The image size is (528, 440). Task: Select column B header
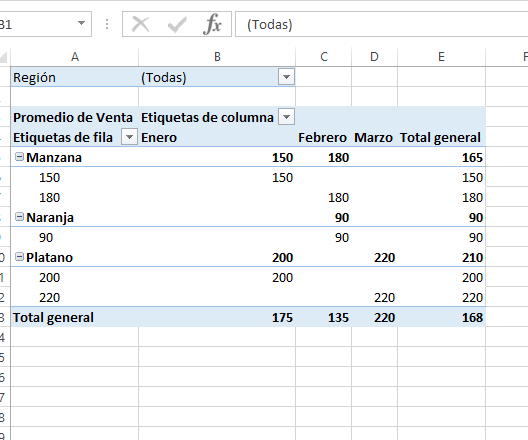(217, 57)
